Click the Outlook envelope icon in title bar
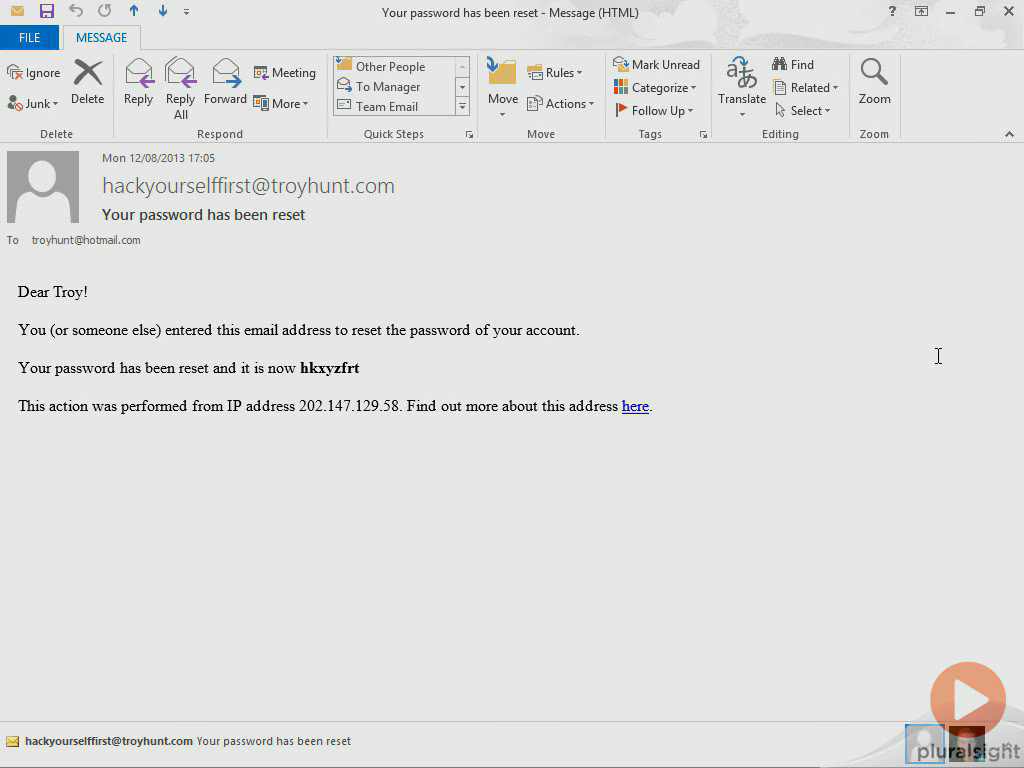 click(18, 11)
